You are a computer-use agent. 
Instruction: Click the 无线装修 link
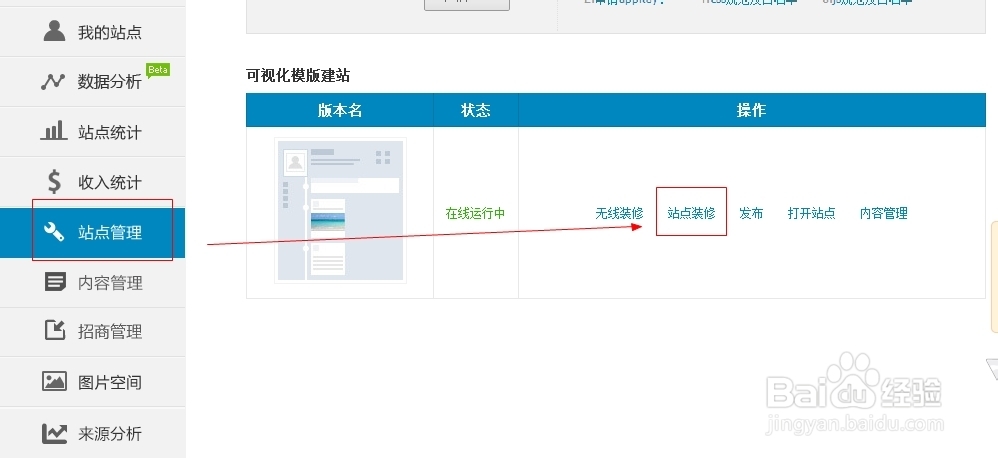click(x=619, y=213)
